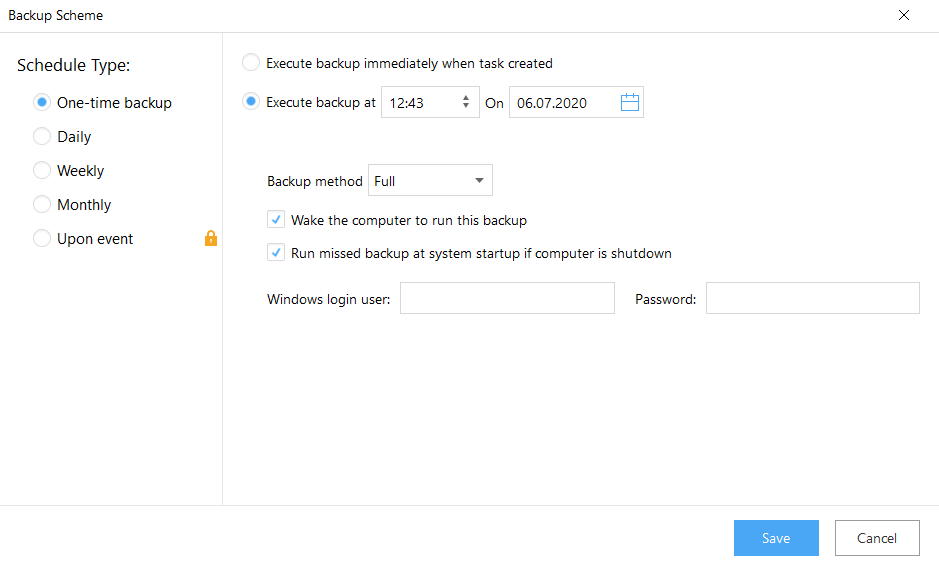Viewport: 939px width, 575px height.
Task: Open the Backup method dropdown
Action: (x=430, y=181)
